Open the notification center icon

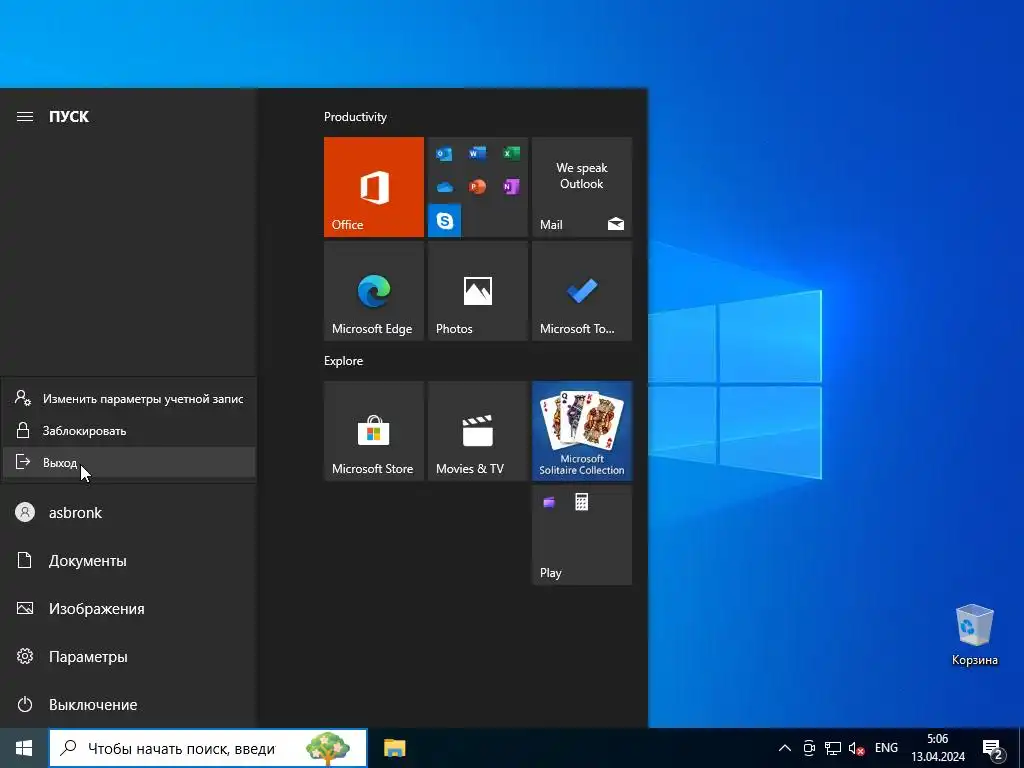tap(993, 750)
